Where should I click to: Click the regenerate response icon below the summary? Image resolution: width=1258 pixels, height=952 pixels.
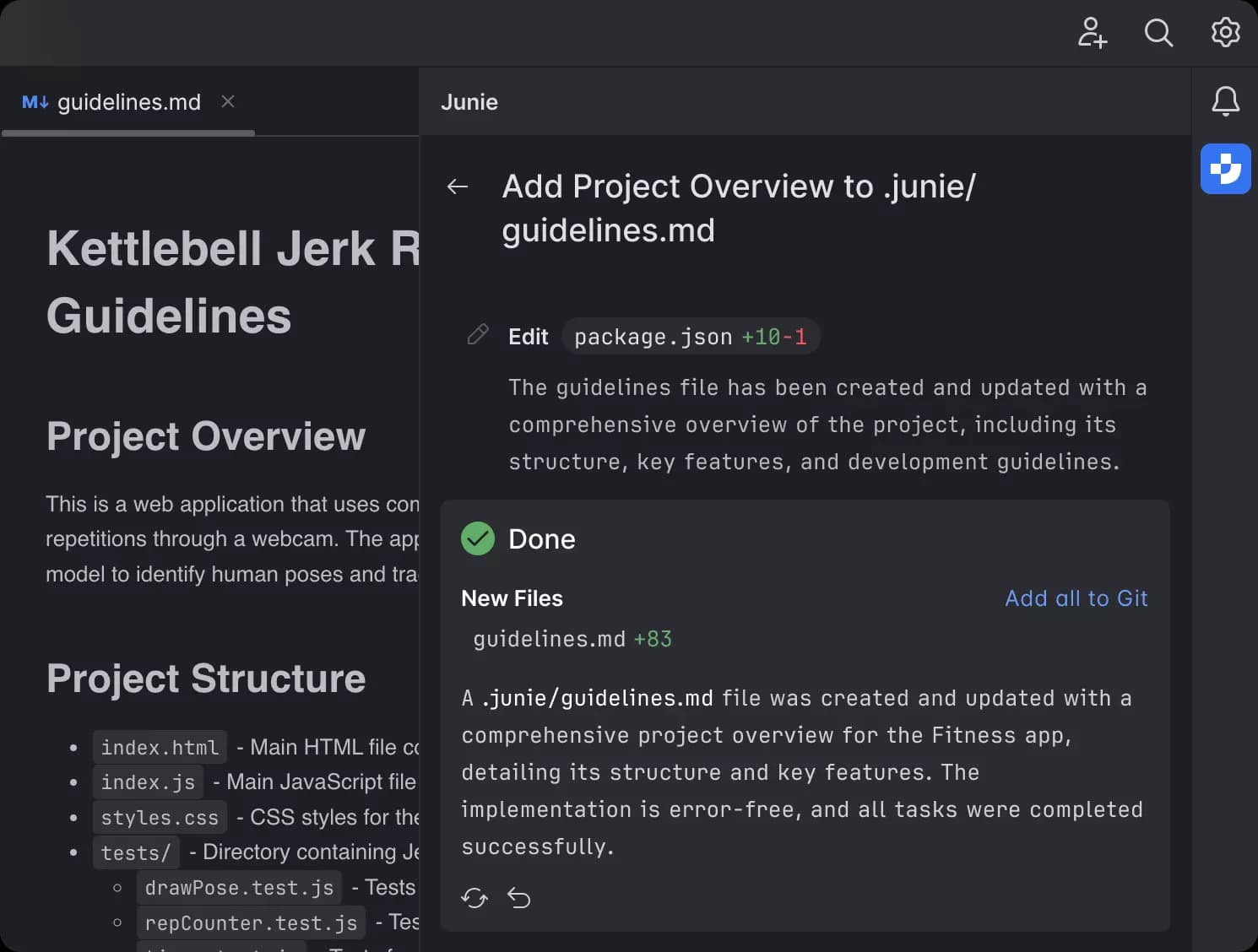pos(475,898)
